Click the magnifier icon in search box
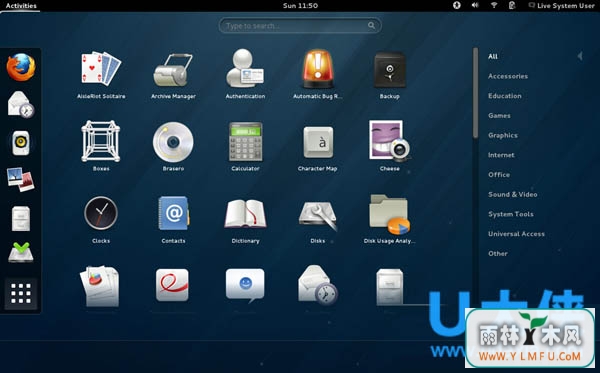Screen dimensions: 600x373 (371, 26)
